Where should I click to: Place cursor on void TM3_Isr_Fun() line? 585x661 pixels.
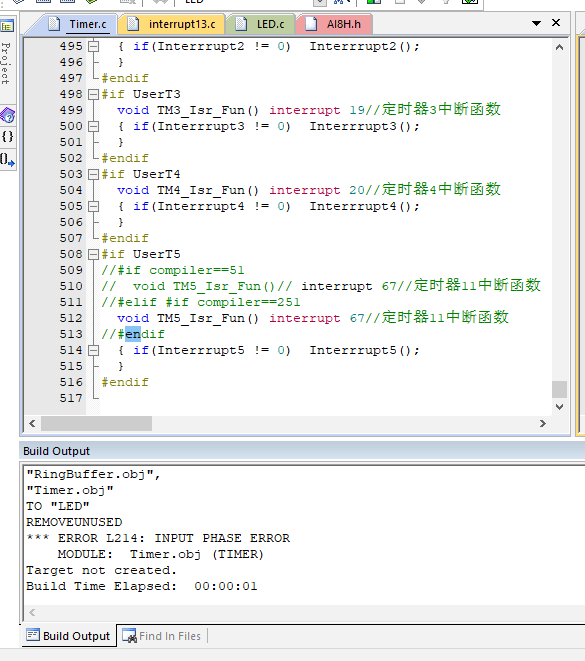point(309,110)
